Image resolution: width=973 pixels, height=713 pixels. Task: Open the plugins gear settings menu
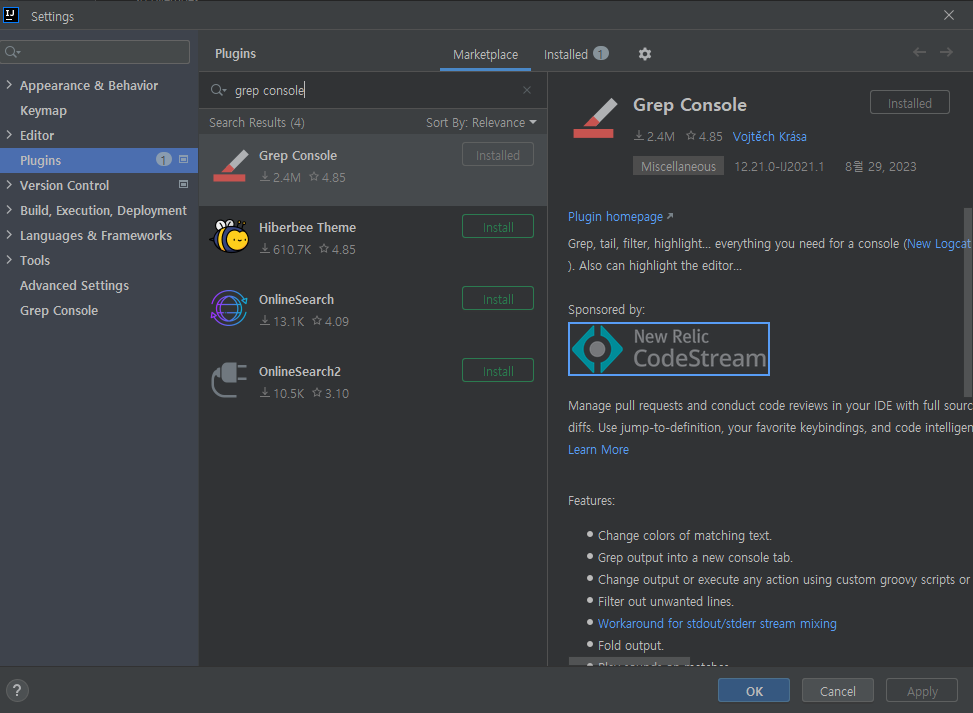[645, 54]
